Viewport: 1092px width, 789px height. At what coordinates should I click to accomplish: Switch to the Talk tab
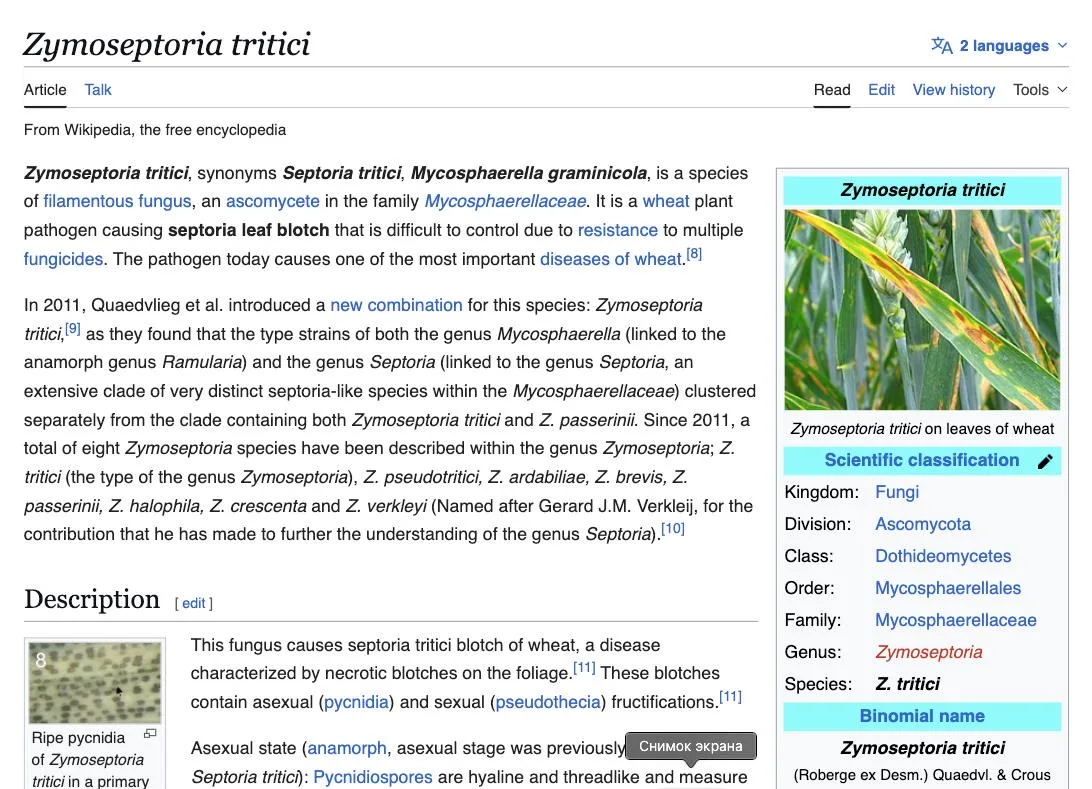click(98, 90)
